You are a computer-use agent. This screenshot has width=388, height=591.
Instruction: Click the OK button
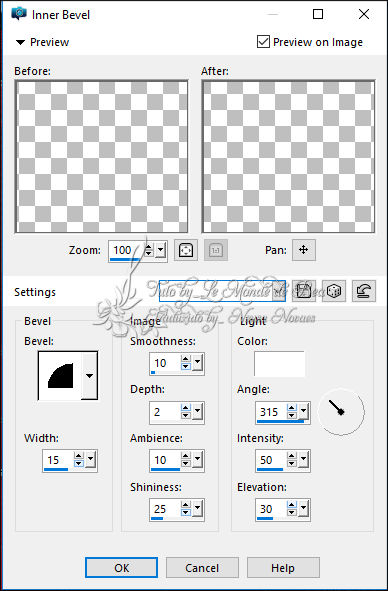click(121, 568)
